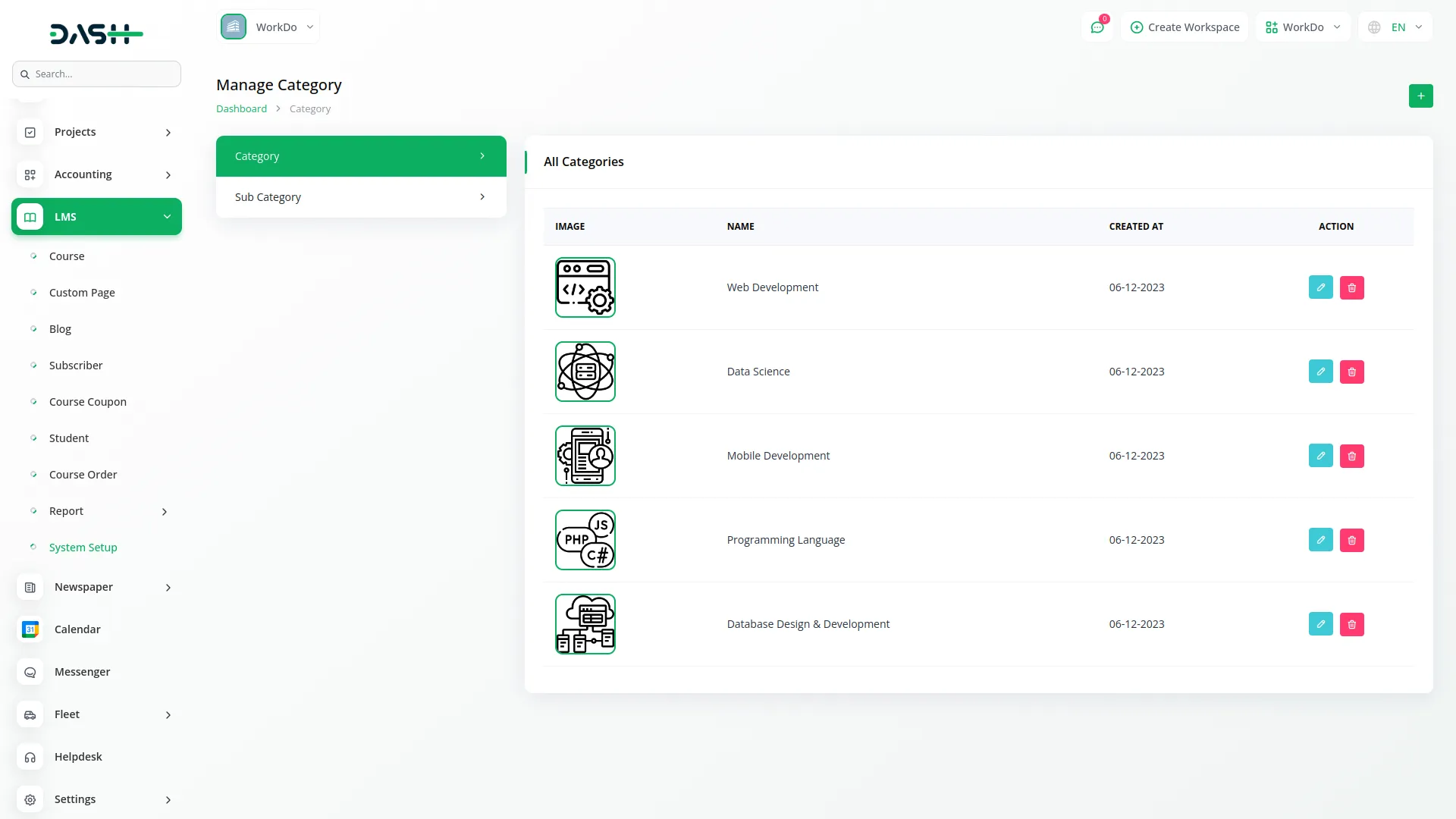Open the chat messages icon in header
Viewport: 1456px width, 819px height.
1097,27
